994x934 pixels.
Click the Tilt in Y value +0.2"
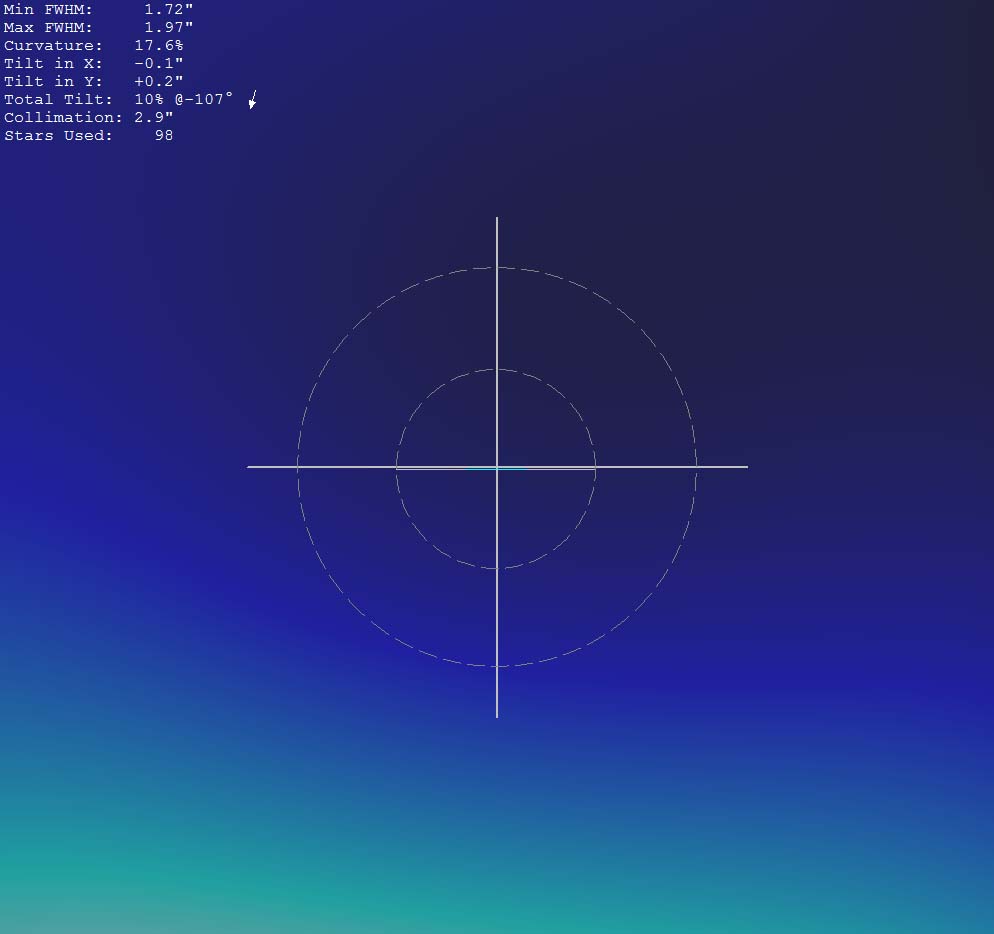click(x=158, y=81)
